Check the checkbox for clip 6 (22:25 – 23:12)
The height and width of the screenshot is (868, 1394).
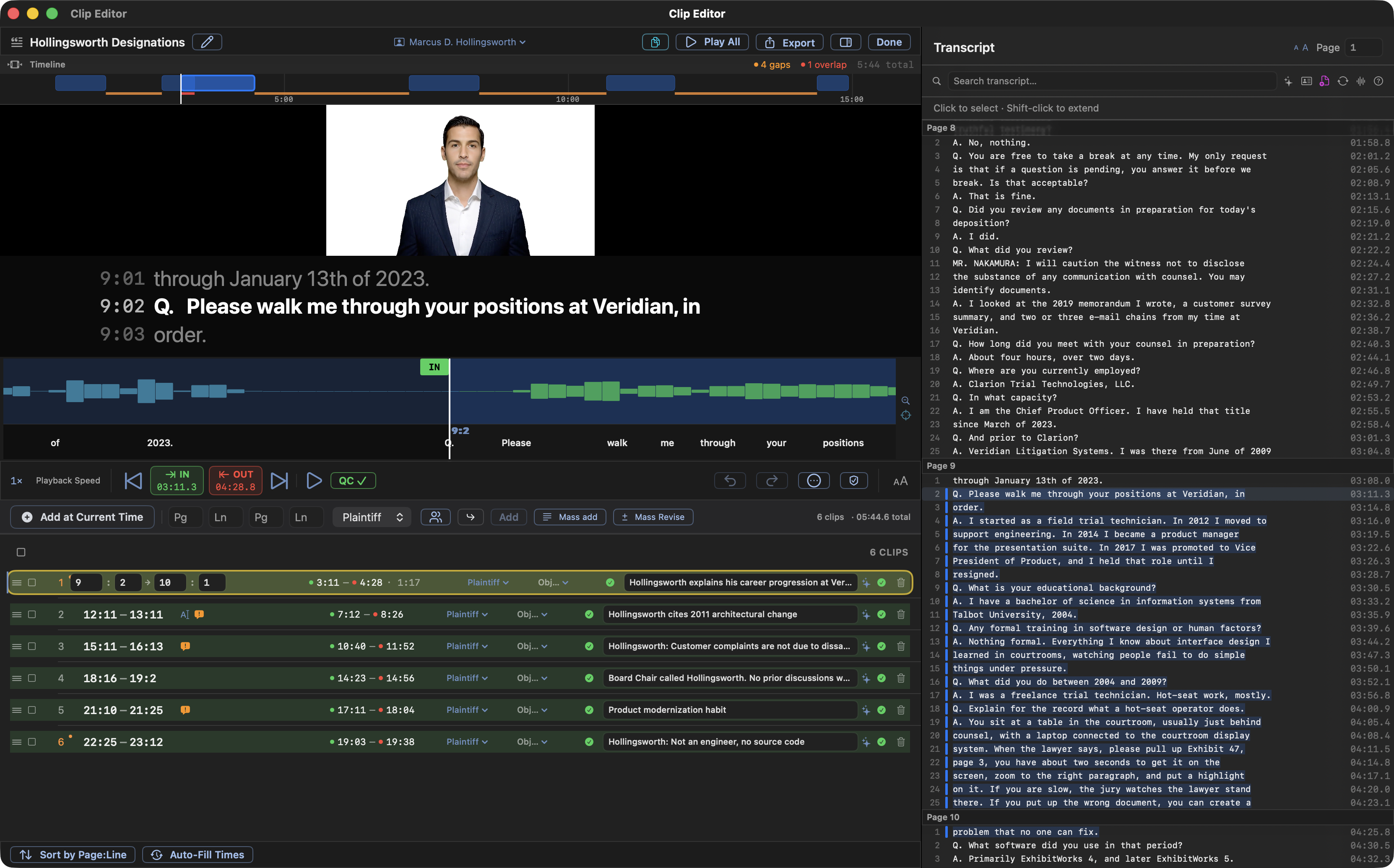[x=32, y=742]
